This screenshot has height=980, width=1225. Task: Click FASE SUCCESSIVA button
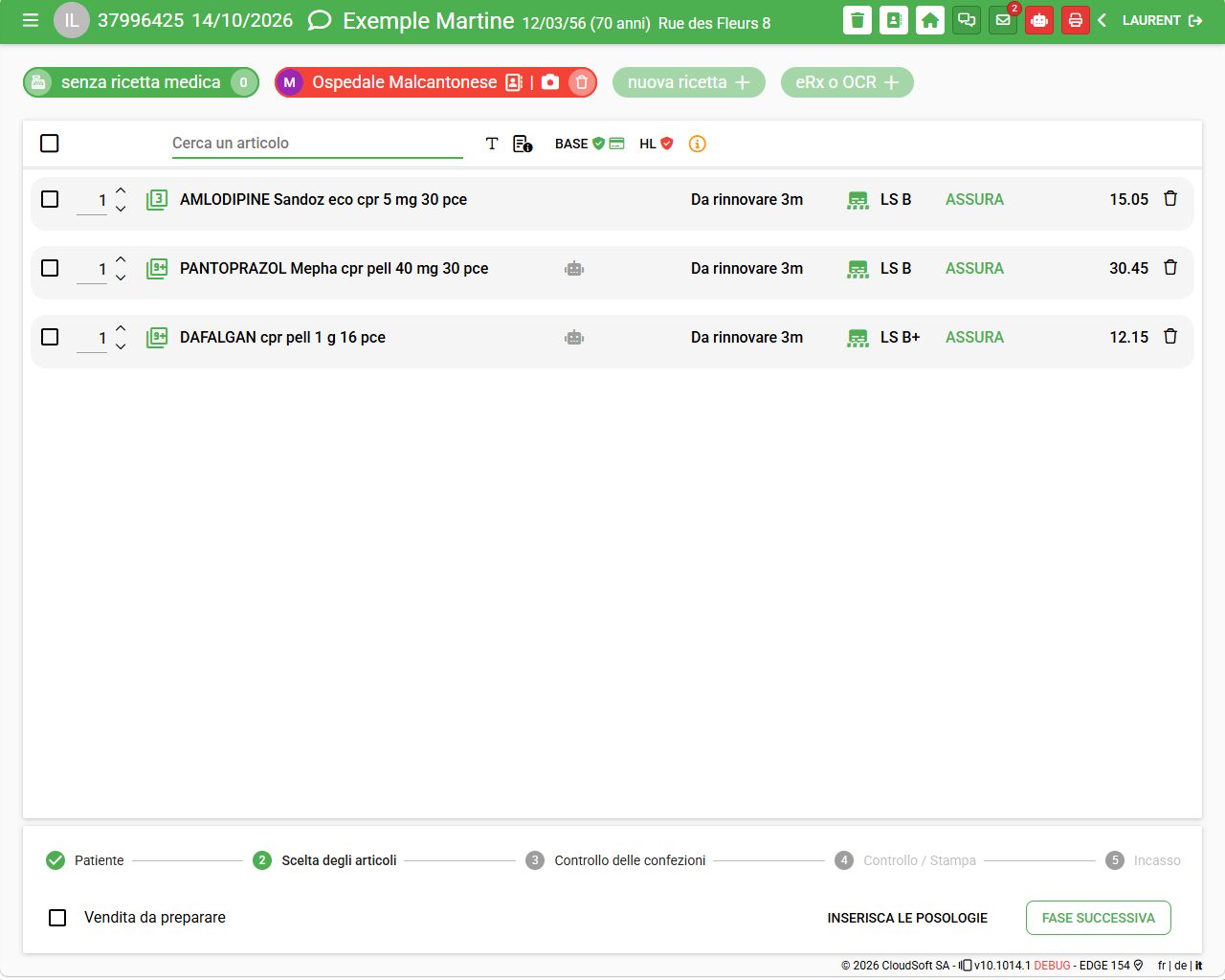[1099, 918]
